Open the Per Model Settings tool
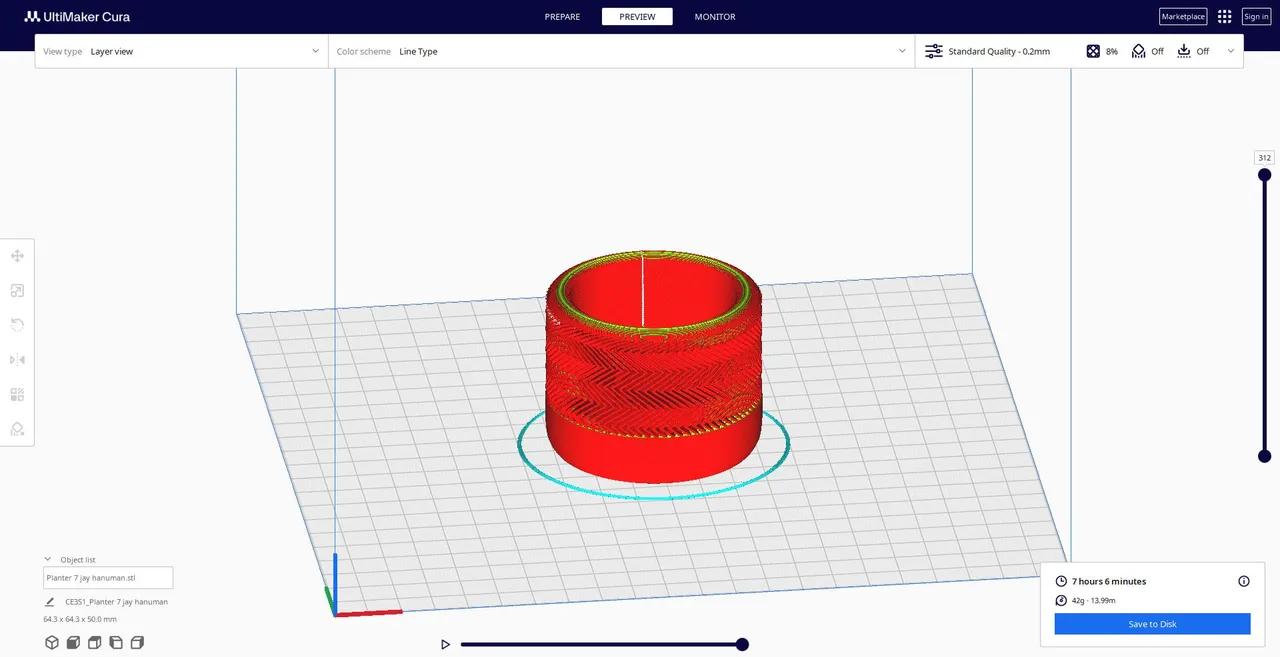The width and height of the screenshot is (1280, 657). 17,394
